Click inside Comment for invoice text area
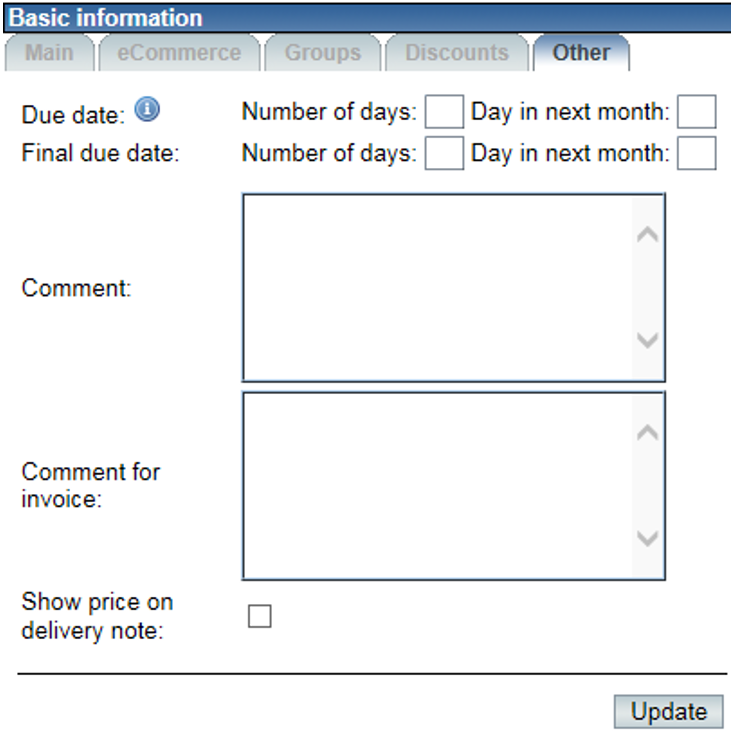736x742 pixels. tap(440, 485)
